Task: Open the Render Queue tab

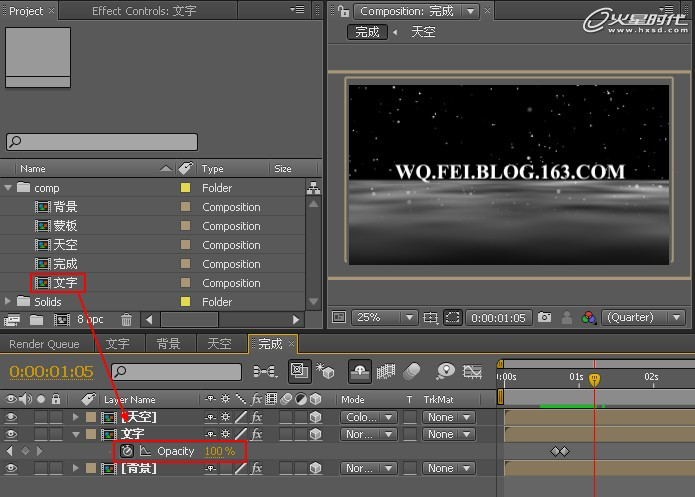Action: pyautogui.click(x=44, y=344)
